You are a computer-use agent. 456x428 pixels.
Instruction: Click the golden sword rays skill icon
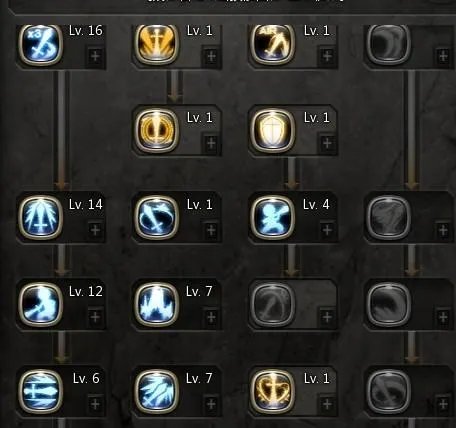point(157,44)
